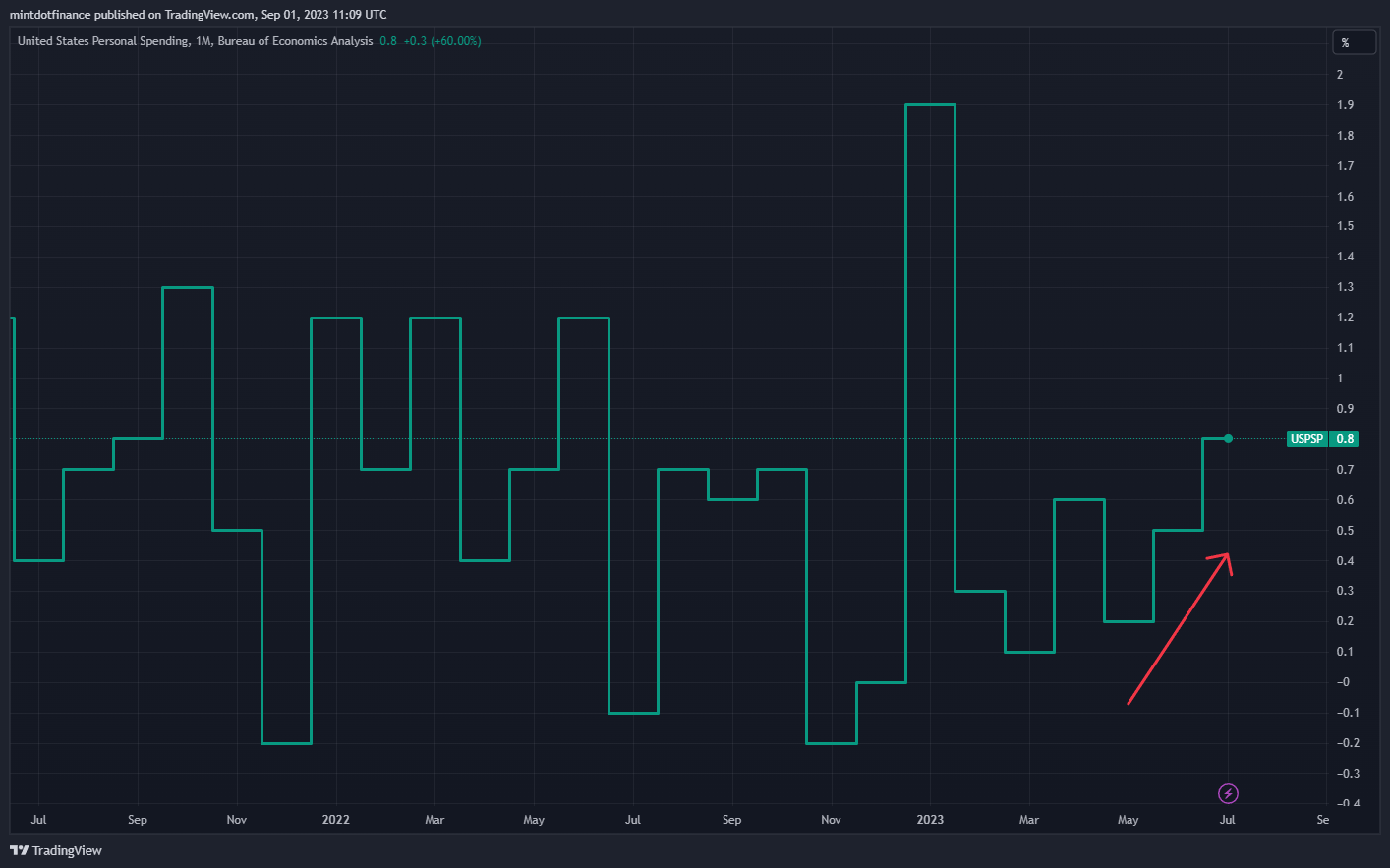Screen dimensions: 1390x868
Task: Click the 0.2 value on the price axis
Action: 1345,621
